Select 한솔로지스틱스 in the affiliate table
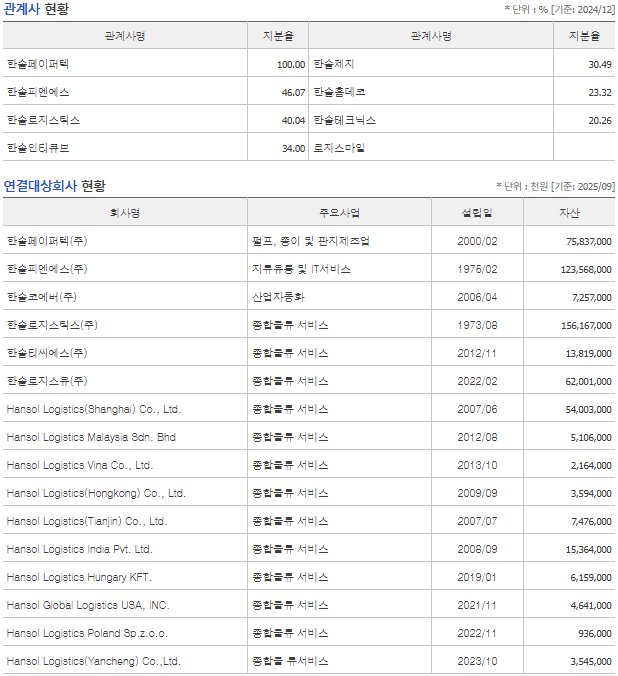Image resolution: width=618 pixels, height=676 pixels. [43, 120]
